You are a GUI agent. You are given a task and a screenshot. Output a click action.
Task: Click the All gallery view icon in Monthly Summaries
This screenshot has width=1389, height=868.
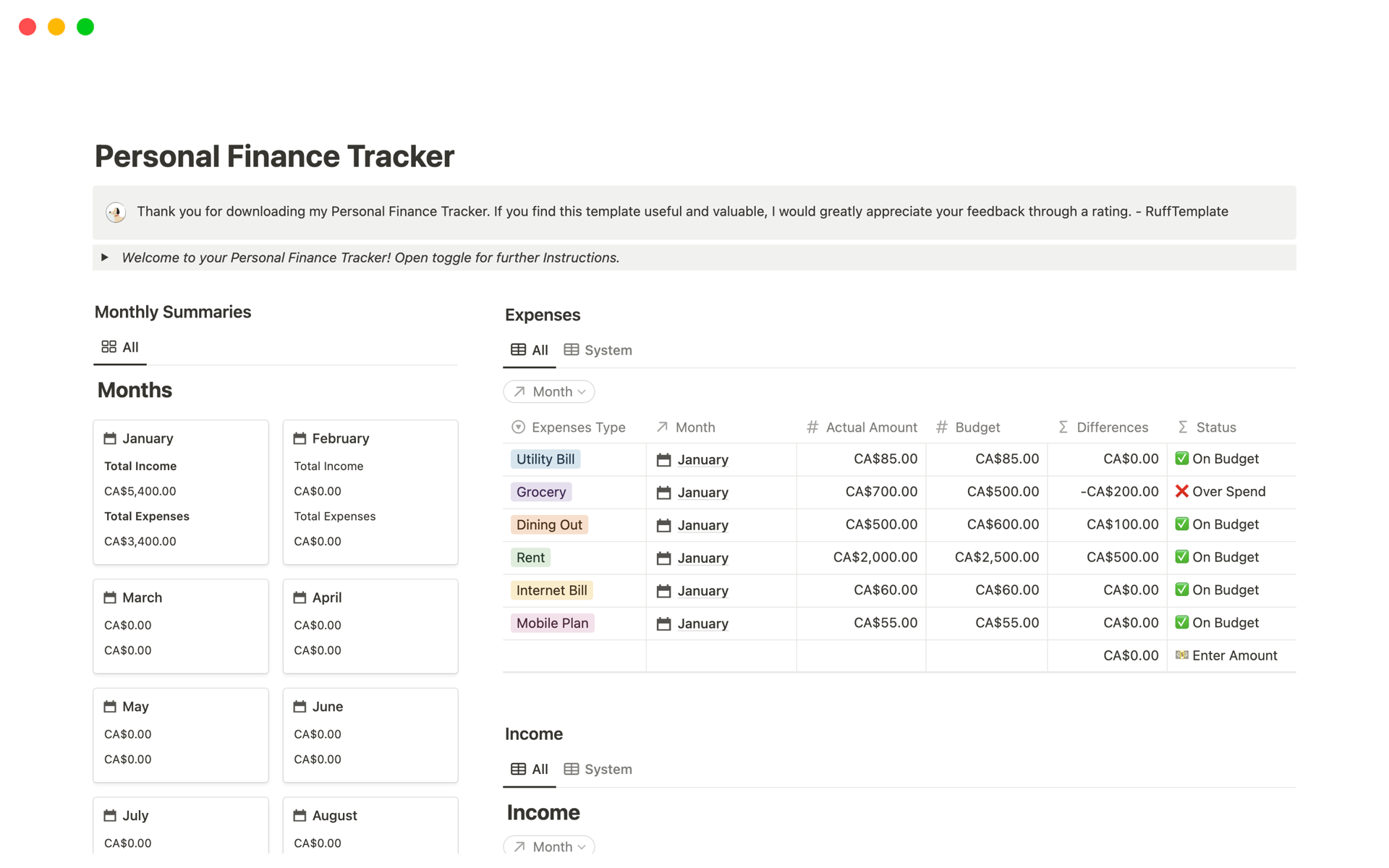click(x=109, y=347)
